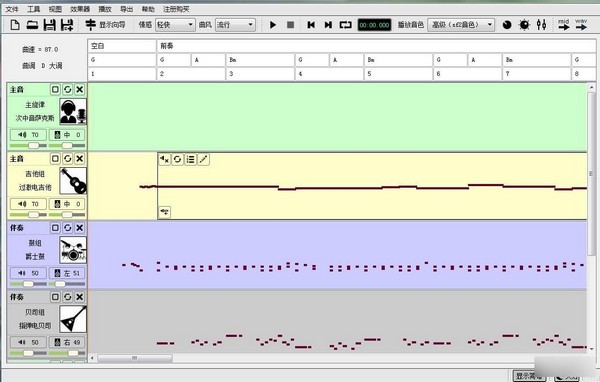
Task: Adjust the vocal track volume slider
Action: [x=28, y=145]
